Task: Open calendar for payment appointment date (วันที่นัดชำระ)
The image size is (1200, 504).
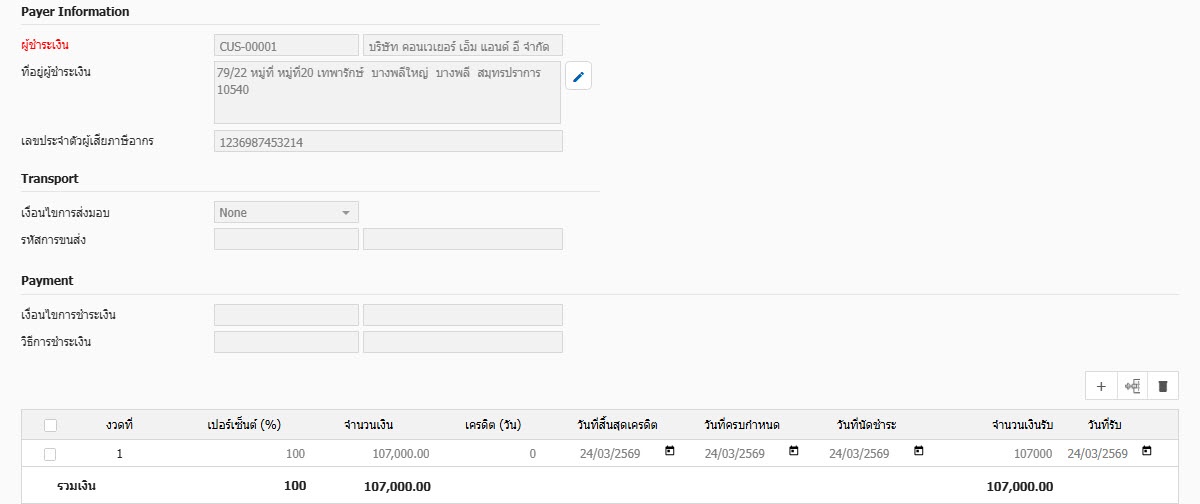Action: tap(918, 452)
